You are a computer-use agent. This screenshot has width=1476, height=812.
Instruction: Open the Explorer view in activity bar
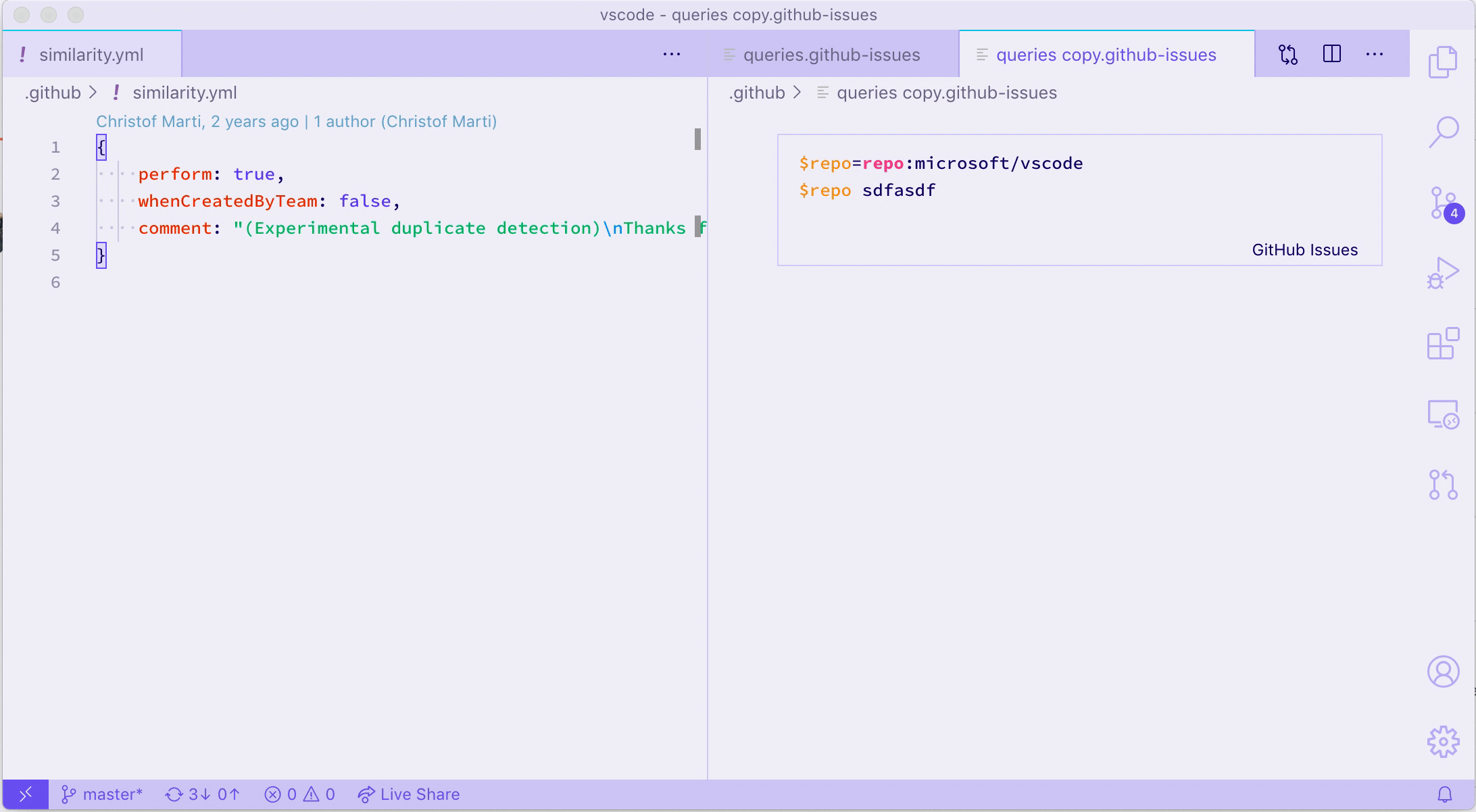pyautogui.click(x=1443, y=62)
